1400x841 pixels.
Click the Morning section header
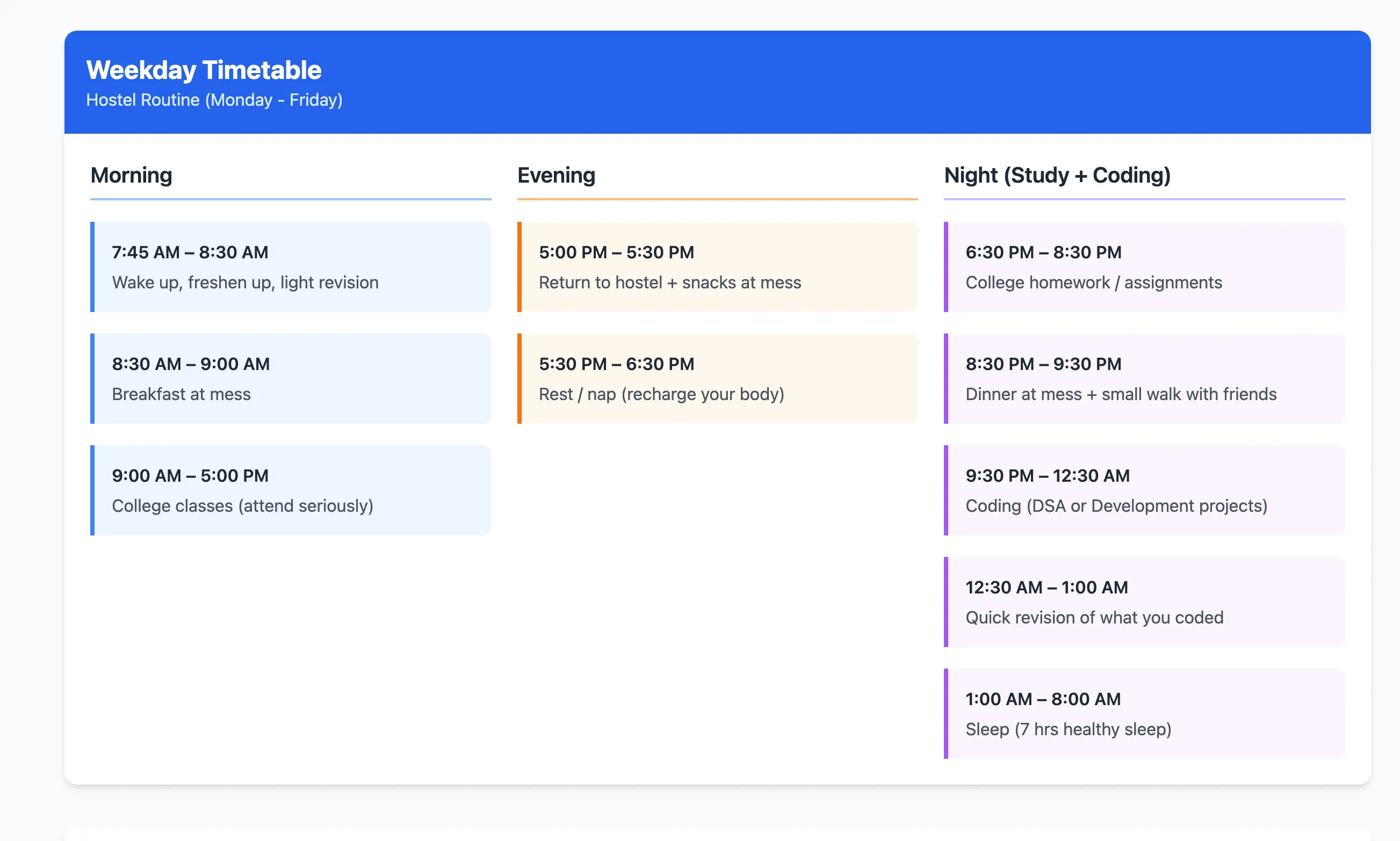coord(131,175)
